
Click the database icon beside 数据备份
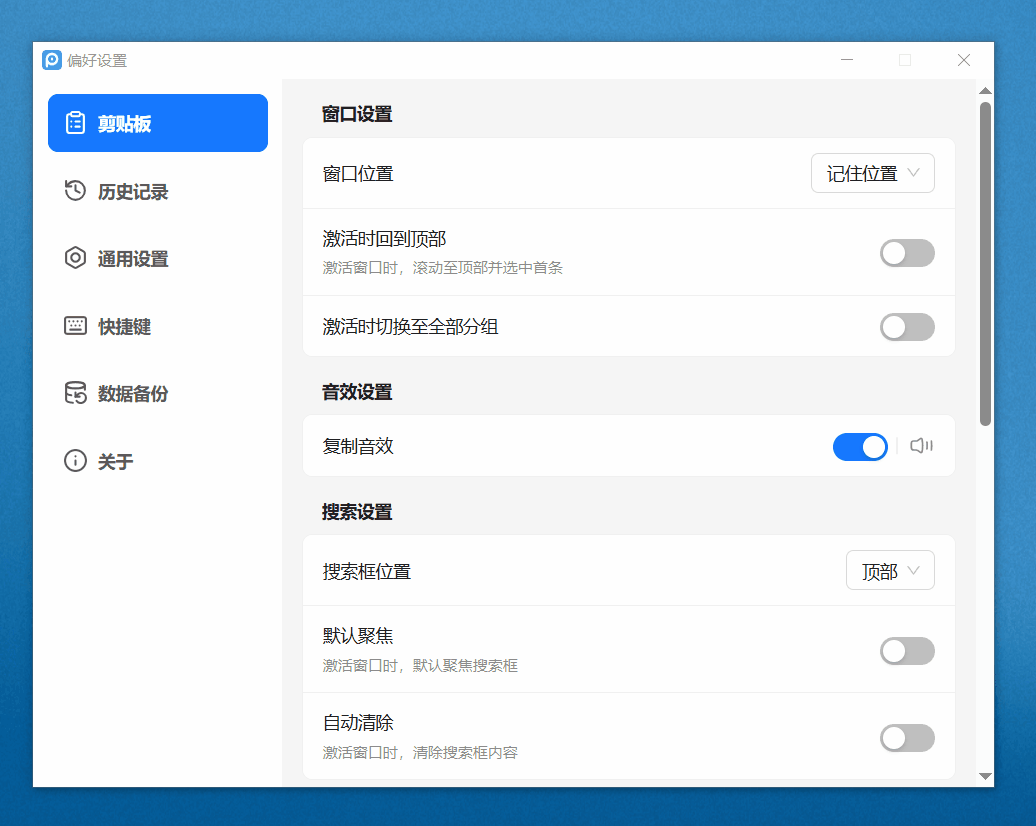[74, 393]
